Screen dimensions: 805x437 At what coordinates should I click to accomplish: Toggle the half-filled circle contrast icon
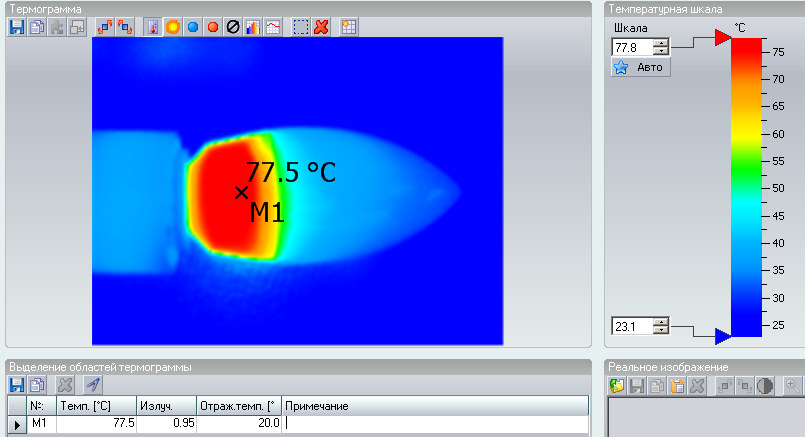coord(765,385)
